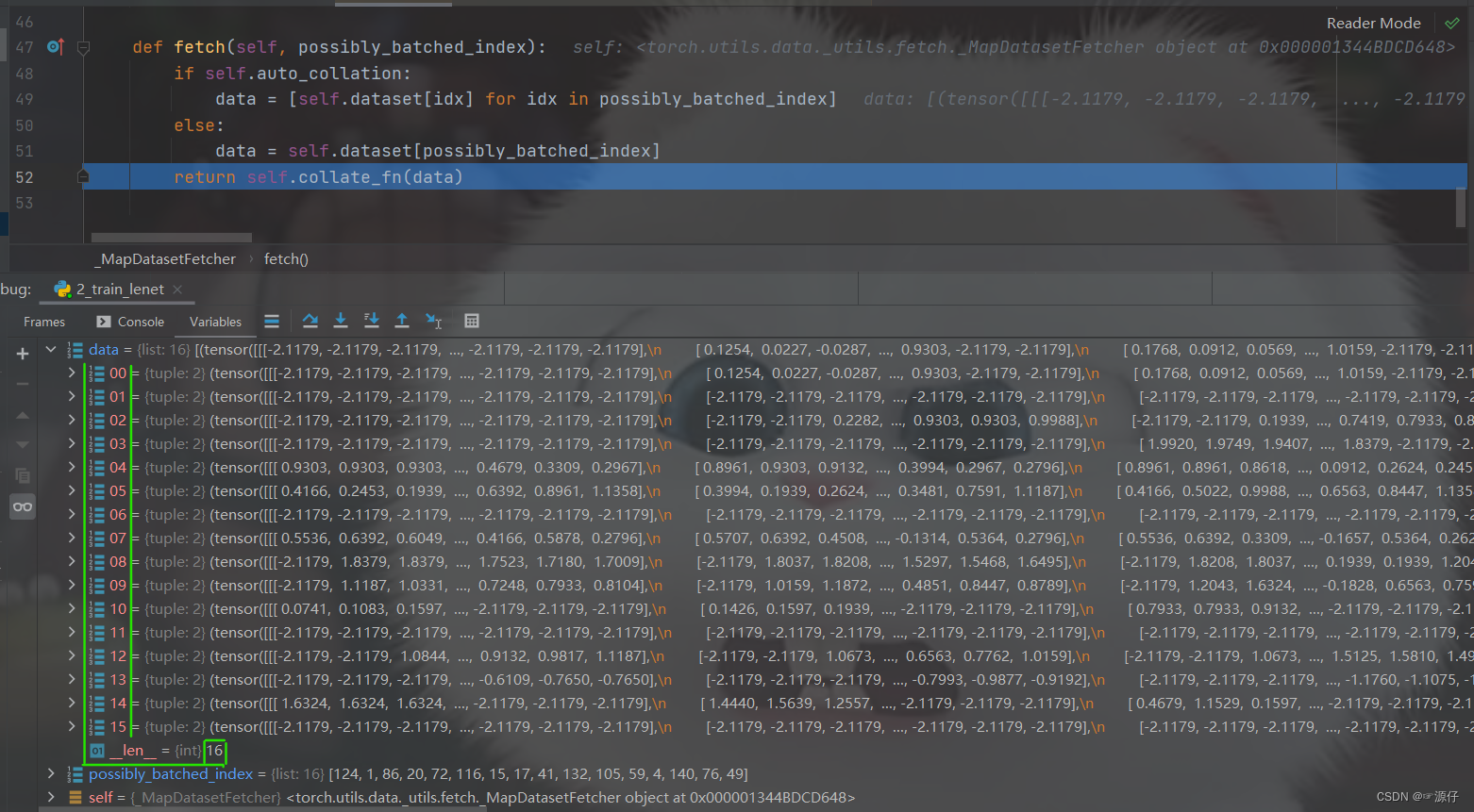Image resolution: width=1474 pixels, height=812 pixels.
Task: Expand the possibly_batched_index variable
Action: point(51,774)
